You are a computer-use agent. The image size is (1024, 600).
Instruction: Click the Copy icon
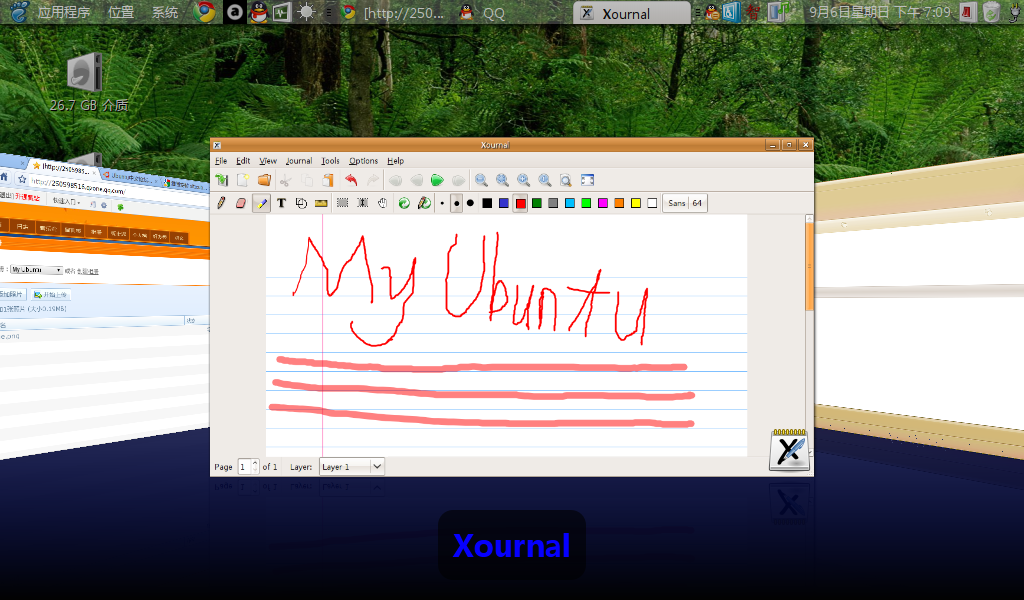pos(307,180)
